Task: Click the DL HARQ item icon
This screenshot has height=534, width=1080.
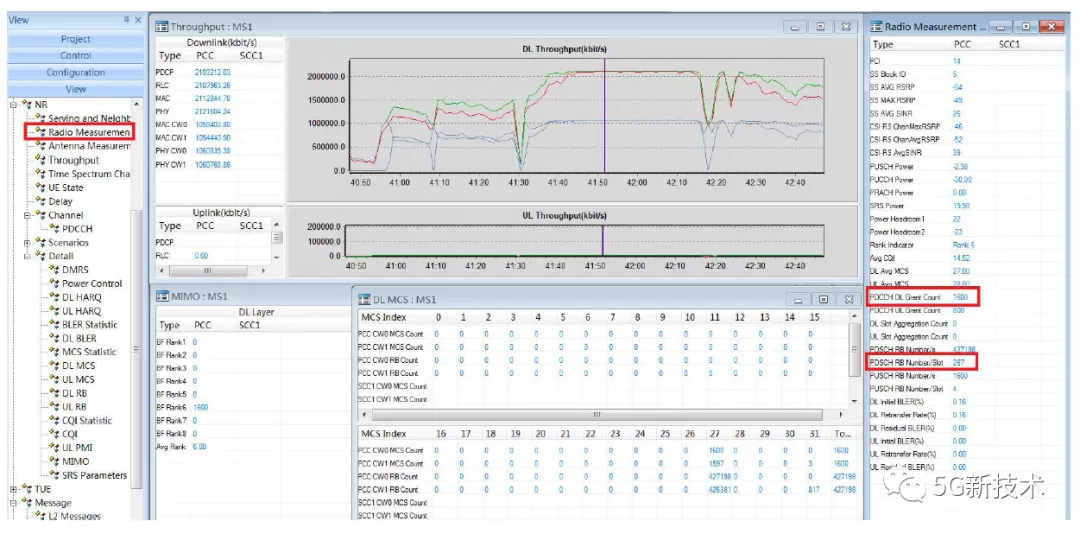Action: tap(54, 297)
